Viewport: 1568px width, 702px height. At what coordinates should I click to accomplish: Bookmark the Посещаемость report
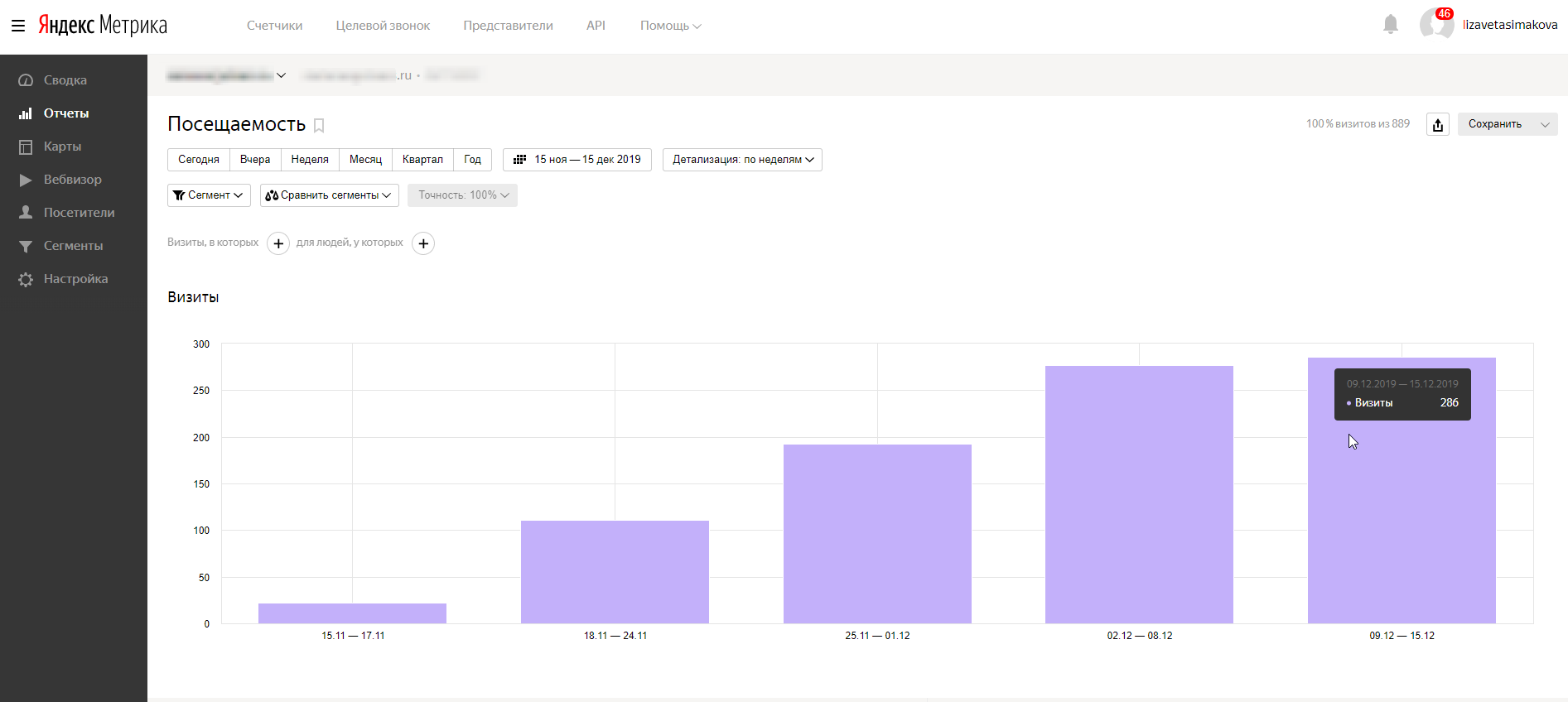(319, 125)
